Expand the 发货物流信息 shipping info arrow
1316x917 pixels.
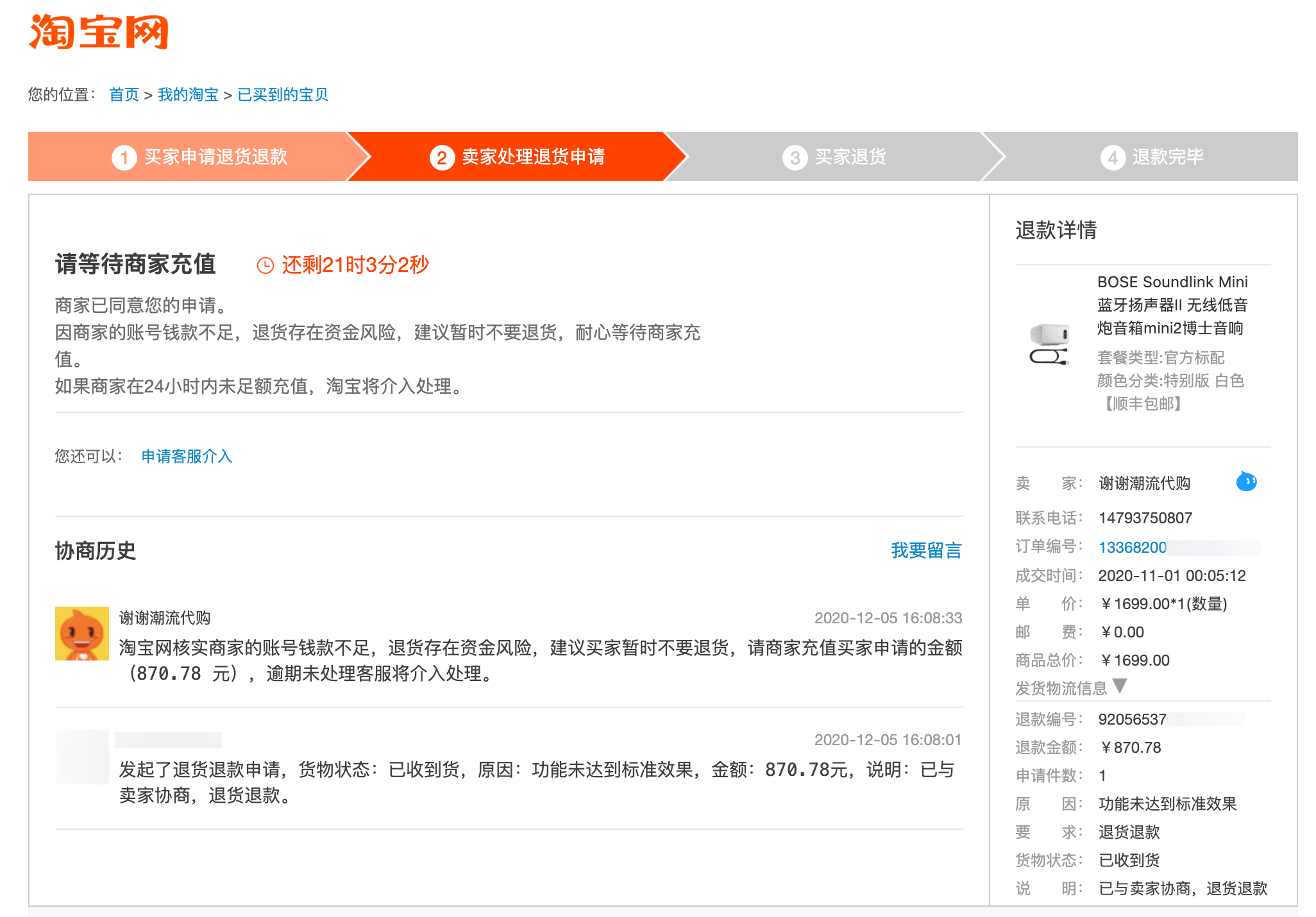pos(1120,686)
